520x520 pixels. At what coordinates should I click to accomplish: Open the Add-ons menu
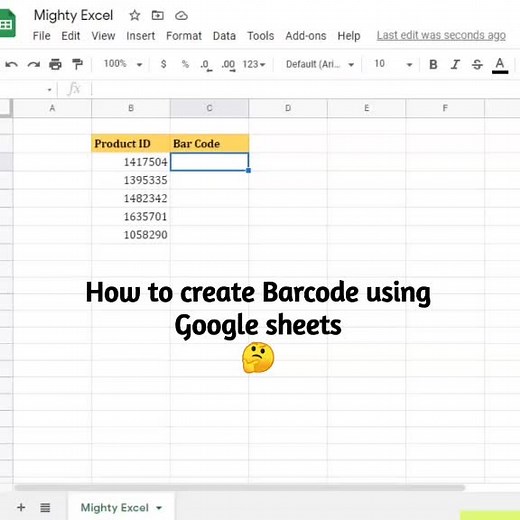[306, 36]
